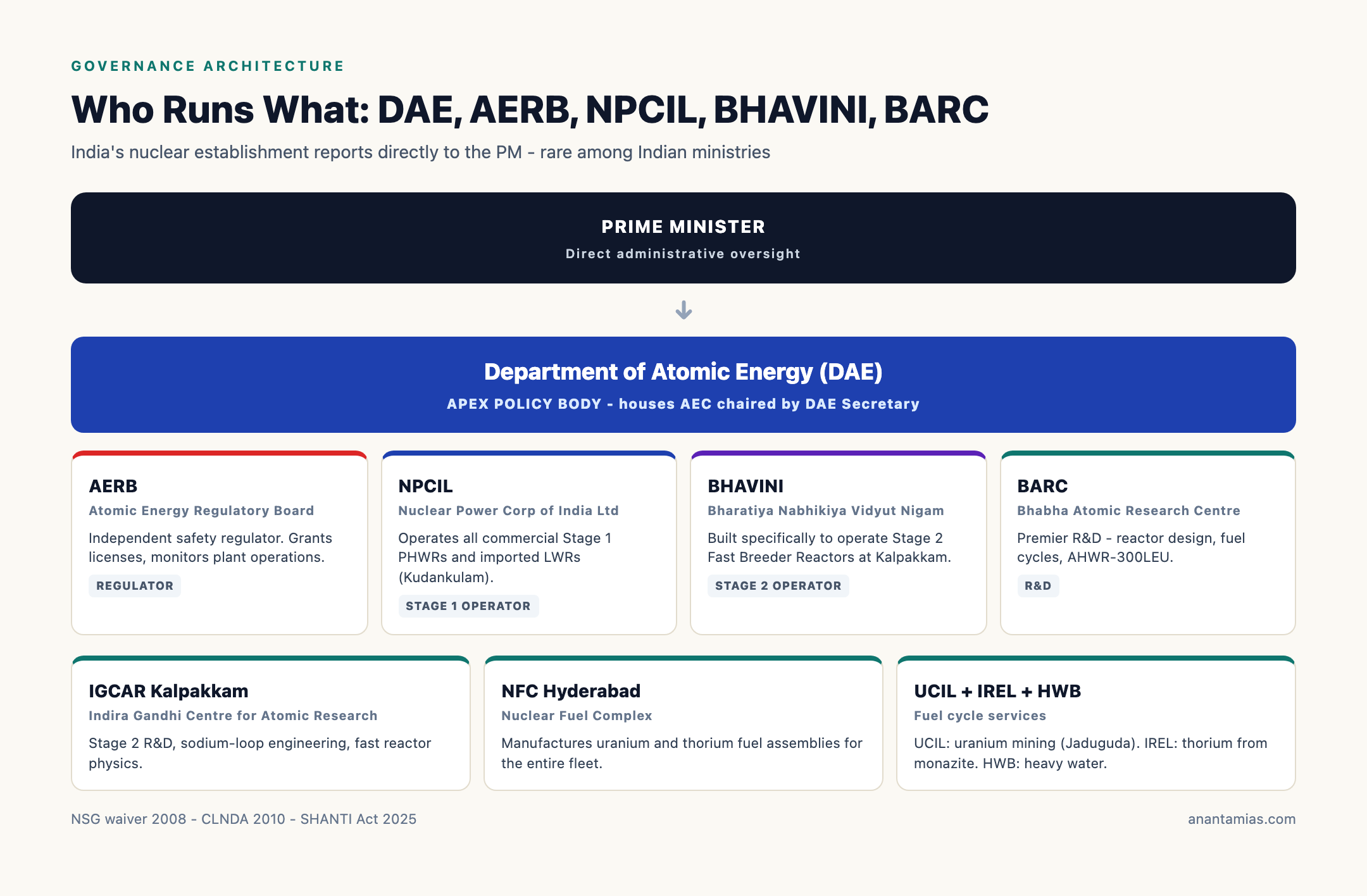
Task: Click the 'Fuel cycle services' subtitle
Action: [x=980, y=716]
